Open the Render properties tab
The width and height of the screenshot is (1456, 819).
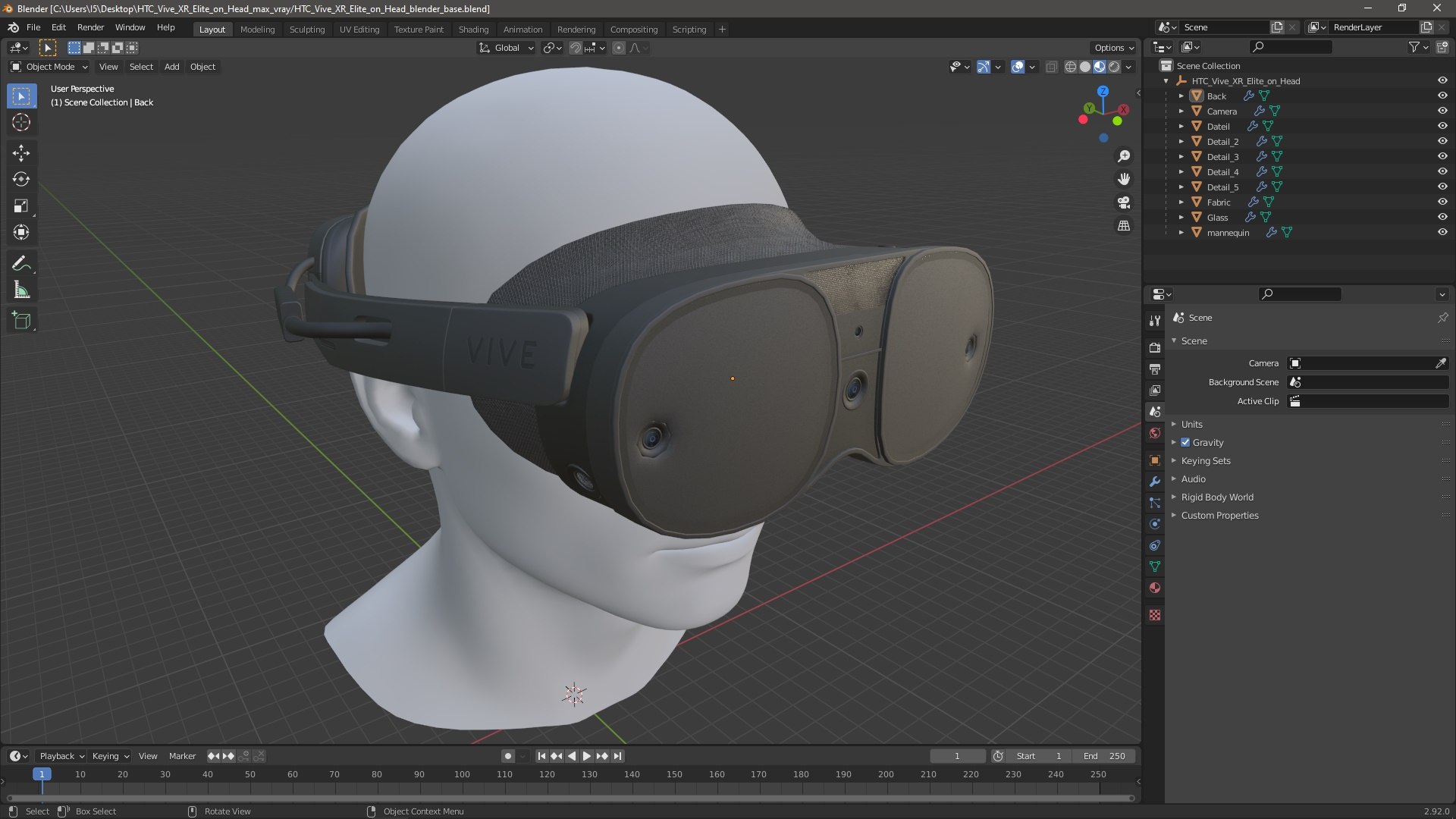pyautogui.click(x=1155, y=347)
